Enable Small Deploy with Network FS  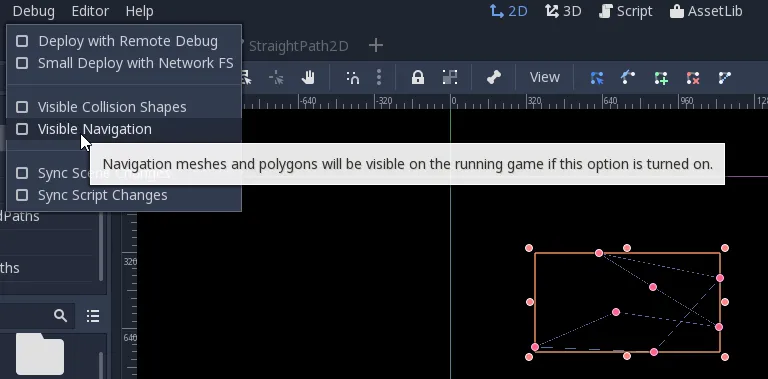pyautogui.click(x=124, y=63)
